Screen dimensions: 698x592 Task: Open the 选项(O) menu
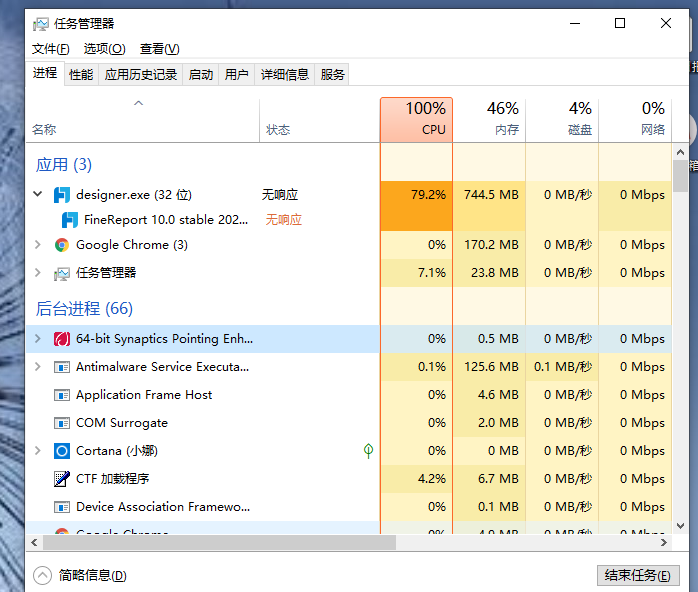(x=105, y=49)
